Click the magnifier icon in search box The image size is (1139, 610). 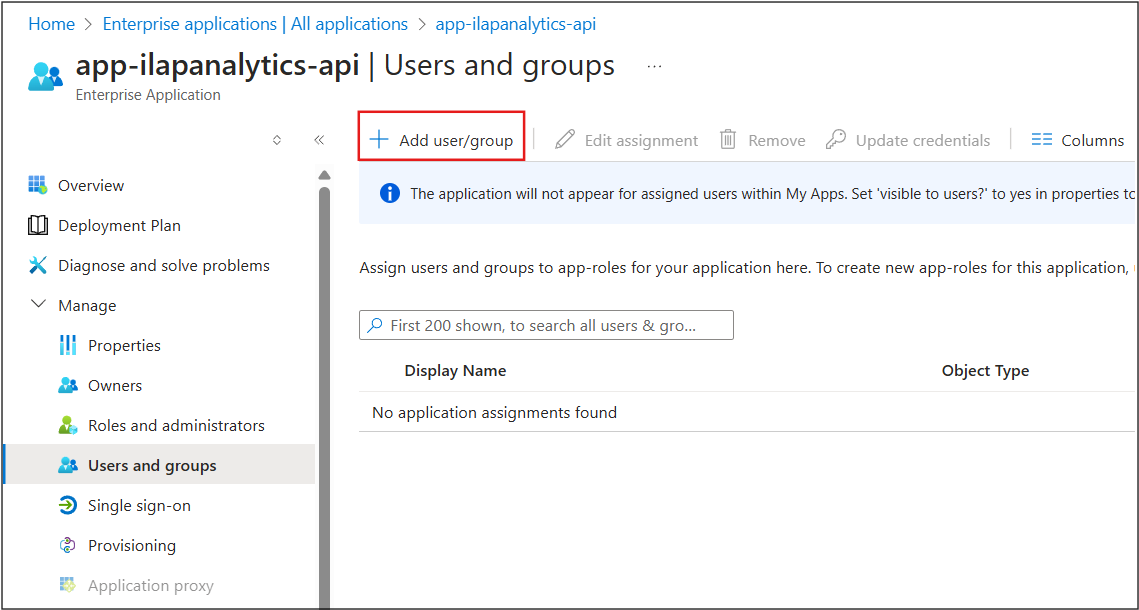375,325
